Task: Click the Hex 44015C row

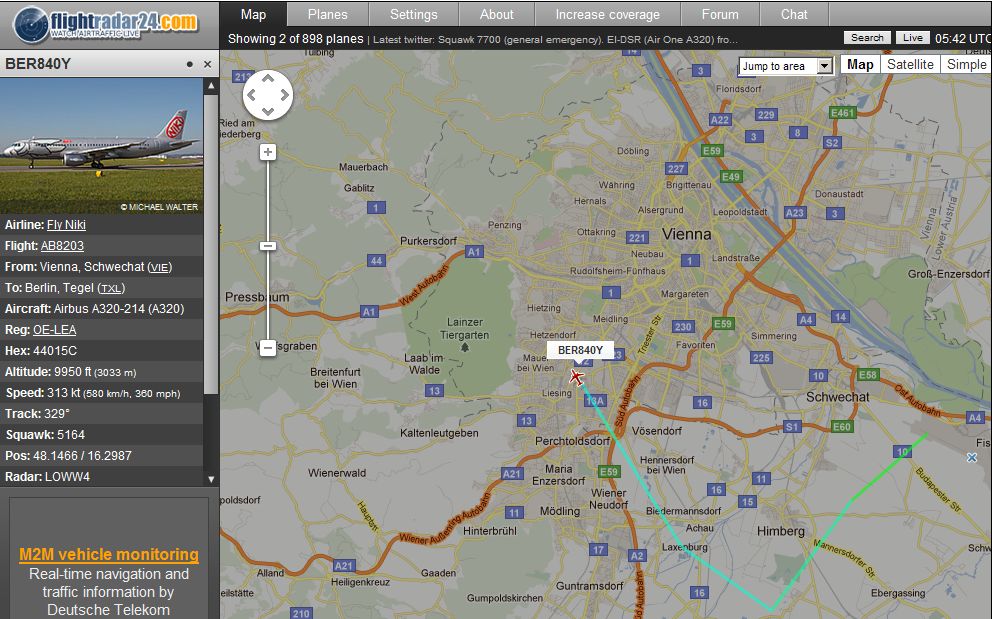Action: point(101,351)
